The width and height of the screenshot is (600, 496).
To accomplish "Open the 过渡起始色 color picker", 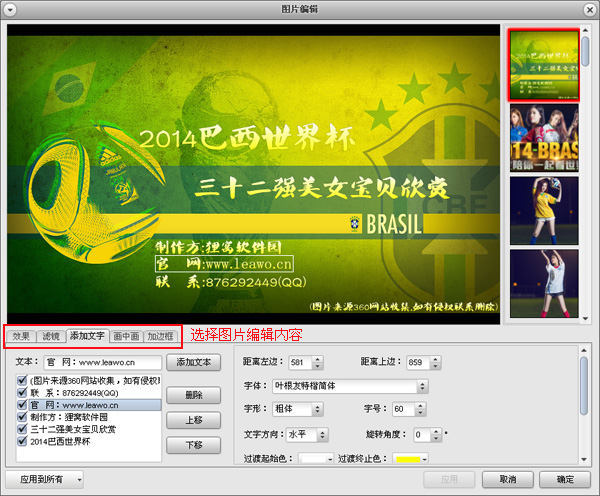I will click(316, 458).
